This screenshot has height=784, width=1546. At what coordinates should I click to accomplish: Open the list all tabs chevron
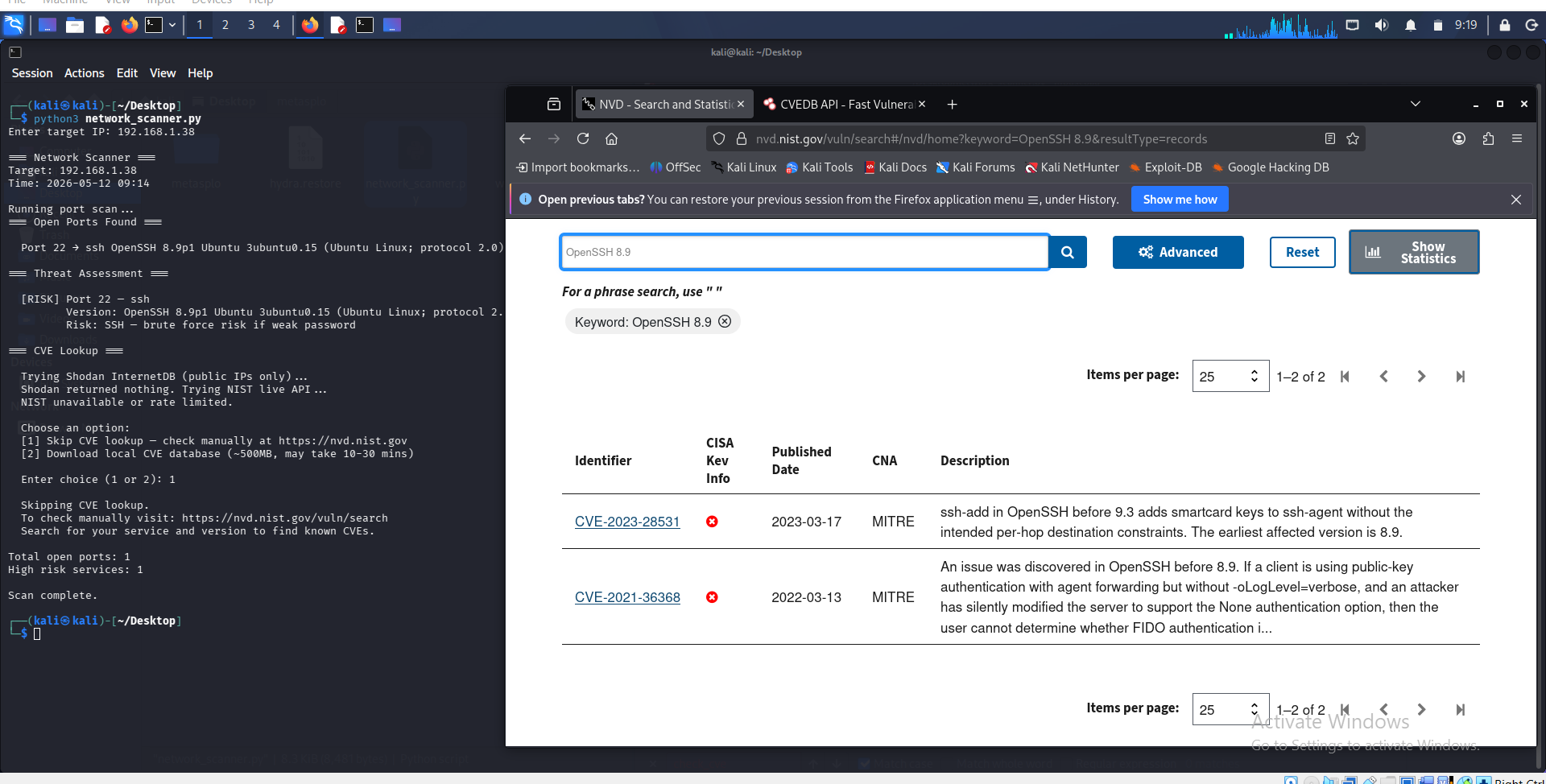point(1415,105)
